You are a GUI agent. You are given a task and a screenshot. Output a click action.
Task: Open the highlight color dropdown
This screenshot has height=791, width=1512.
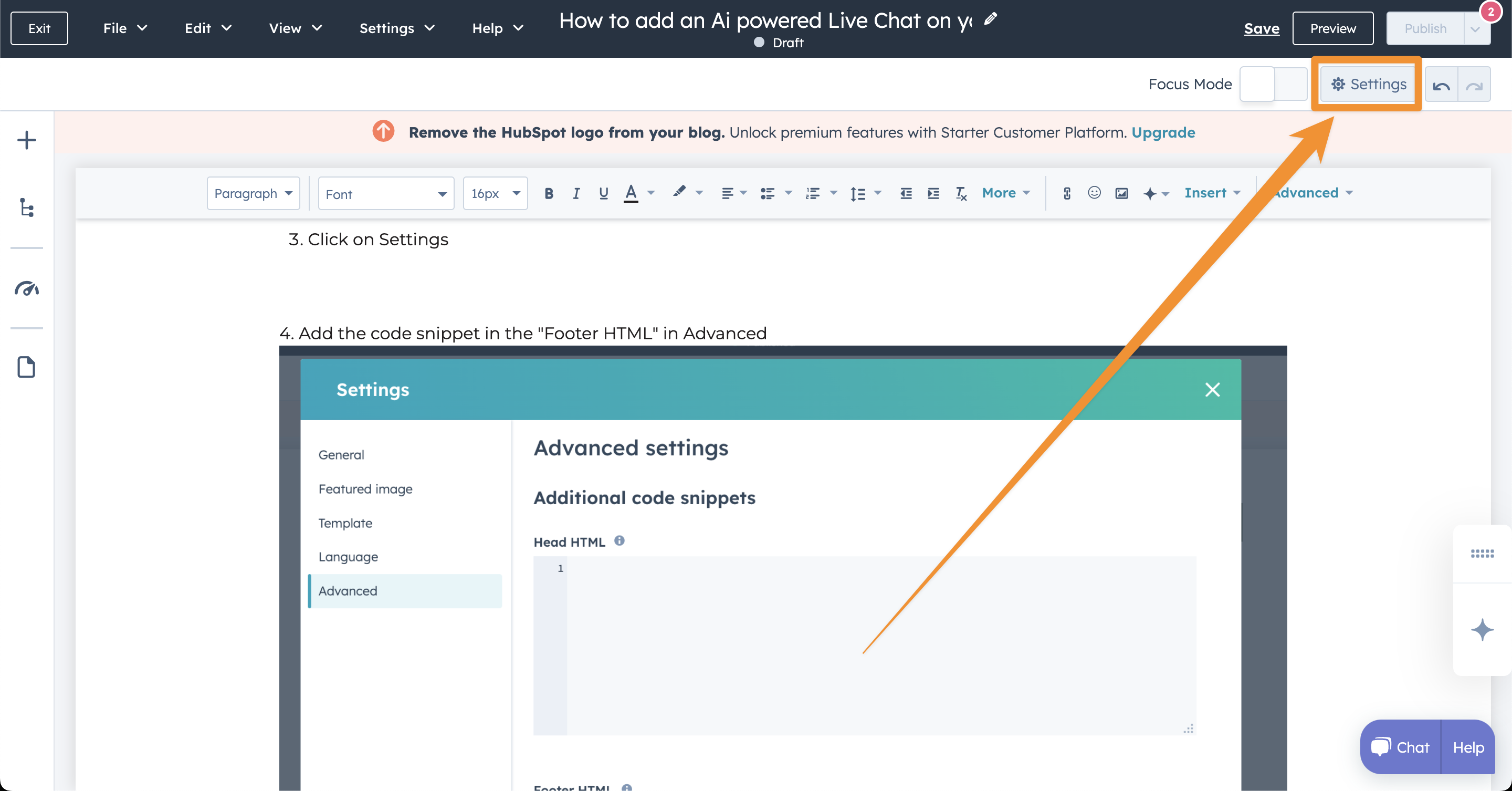pyautogui.click(x=698, y=193)
